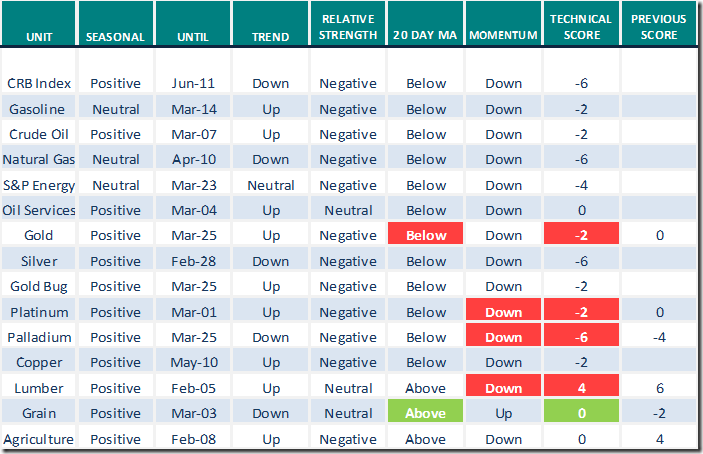Click the Copper May-10 until date
The height and width of the screenshot is (454, 703).
(193, 362)
